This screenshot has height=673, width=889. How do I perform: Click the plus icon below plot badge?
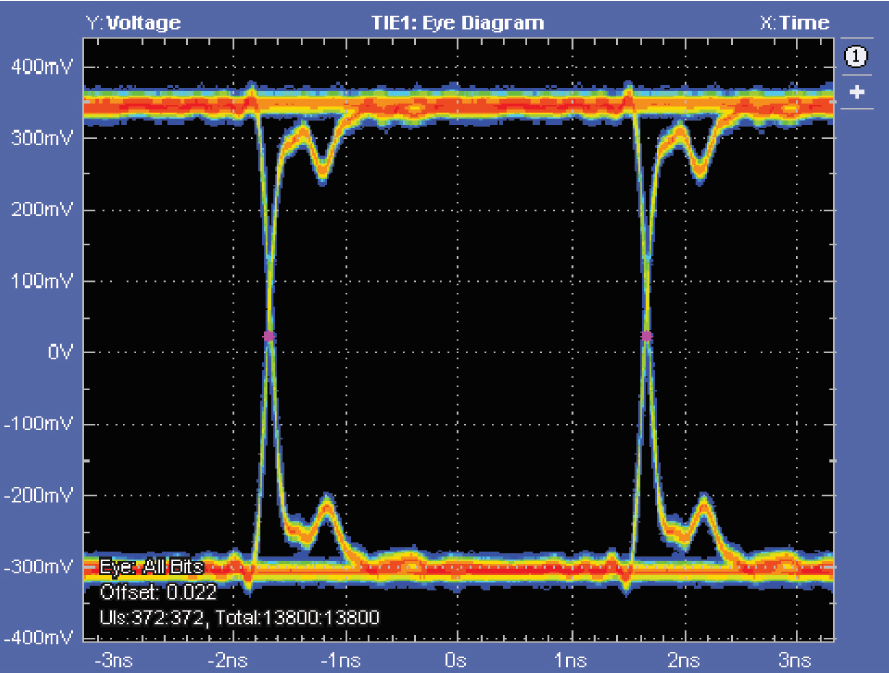(x=856, y=92)
